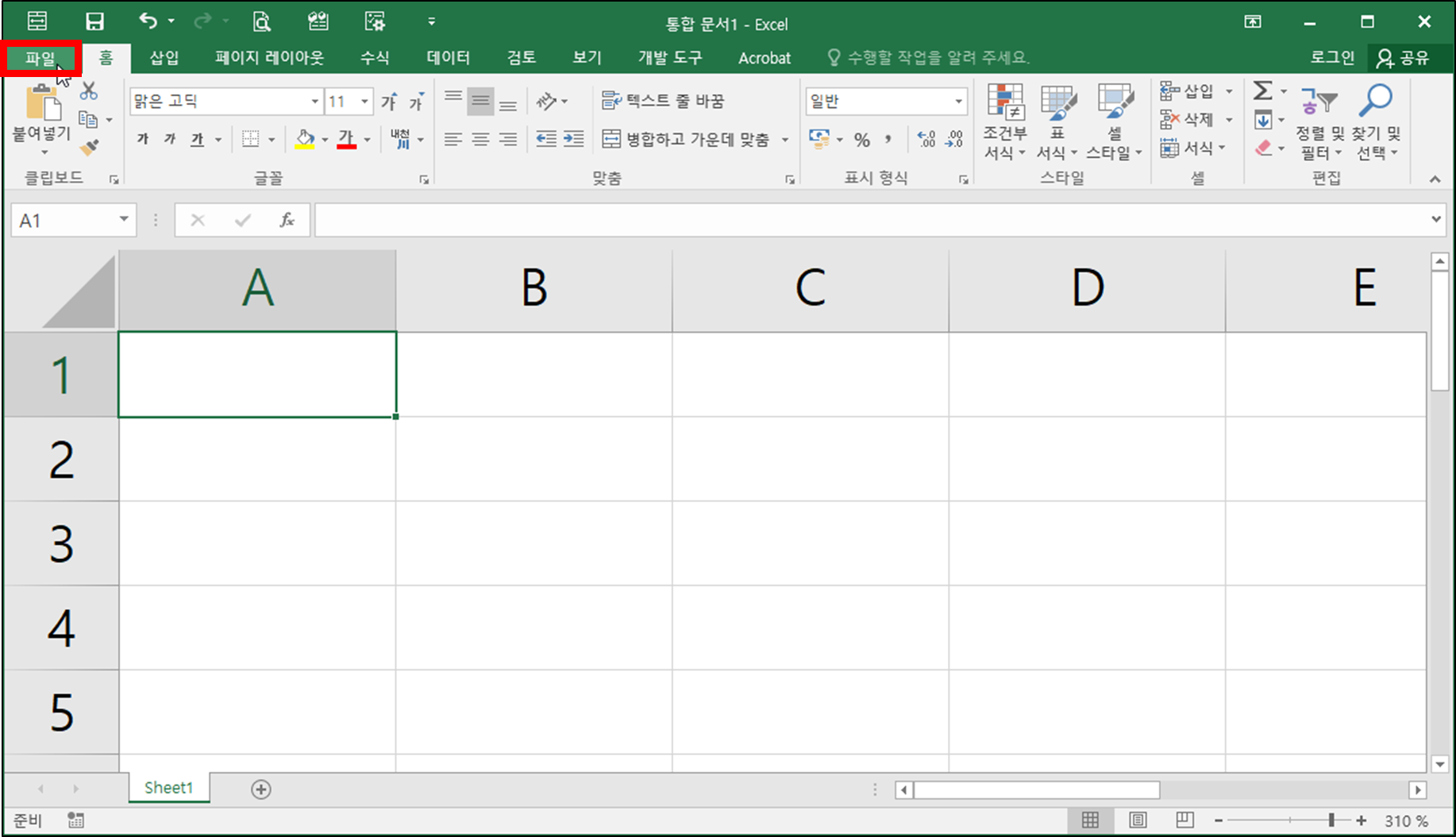1456x837 pixels.
Task: Click the AutoSum sigma icon
Action: pyautogui.click(x=1262, y=91)
